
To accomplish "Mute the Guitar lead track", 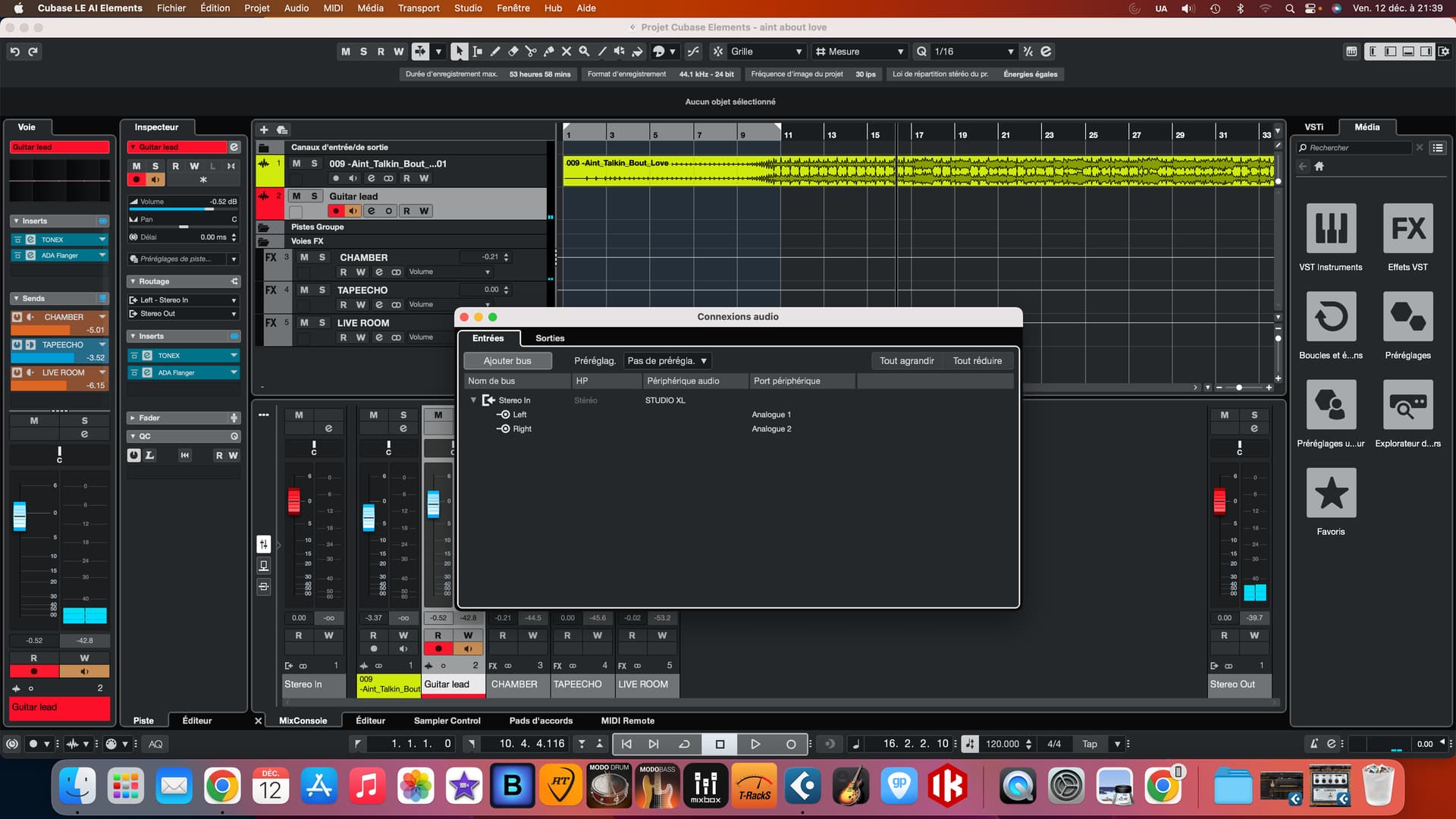I will 297,196.
